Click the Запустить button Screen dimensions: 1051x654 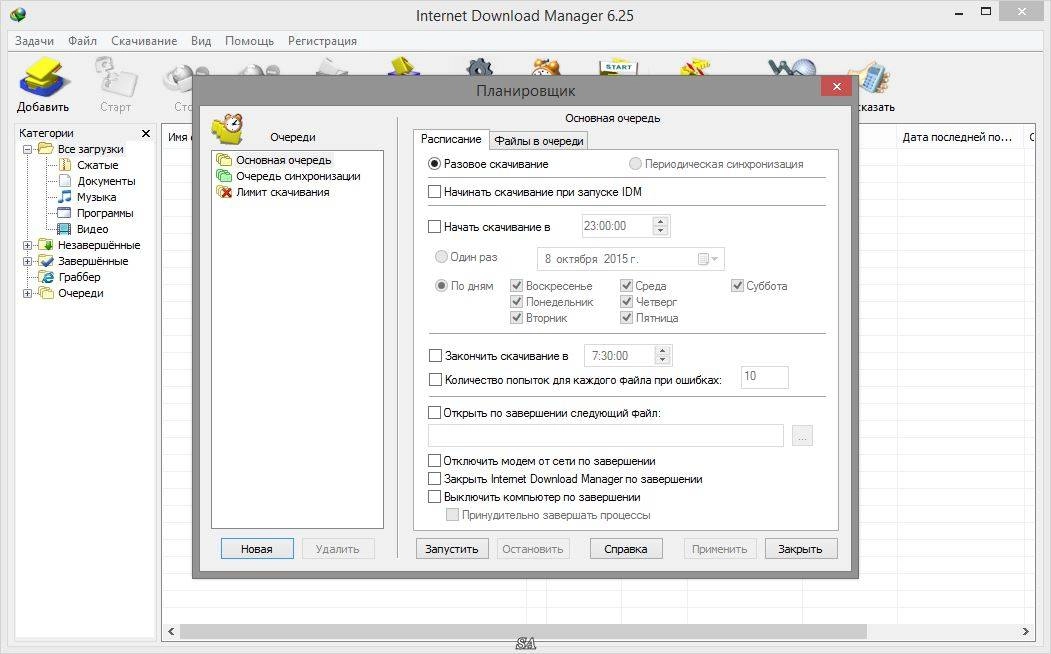452,549
